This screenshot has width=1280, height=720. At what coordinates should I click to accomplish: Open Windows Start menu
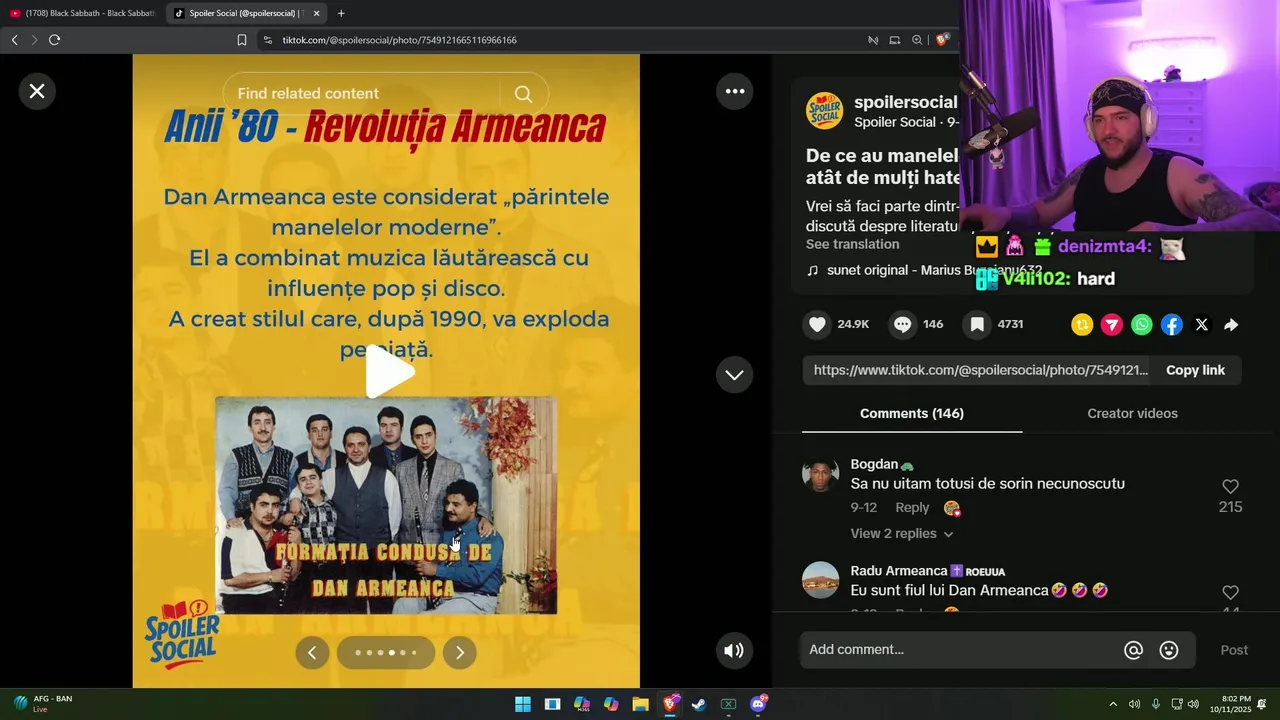coord(523,704)
